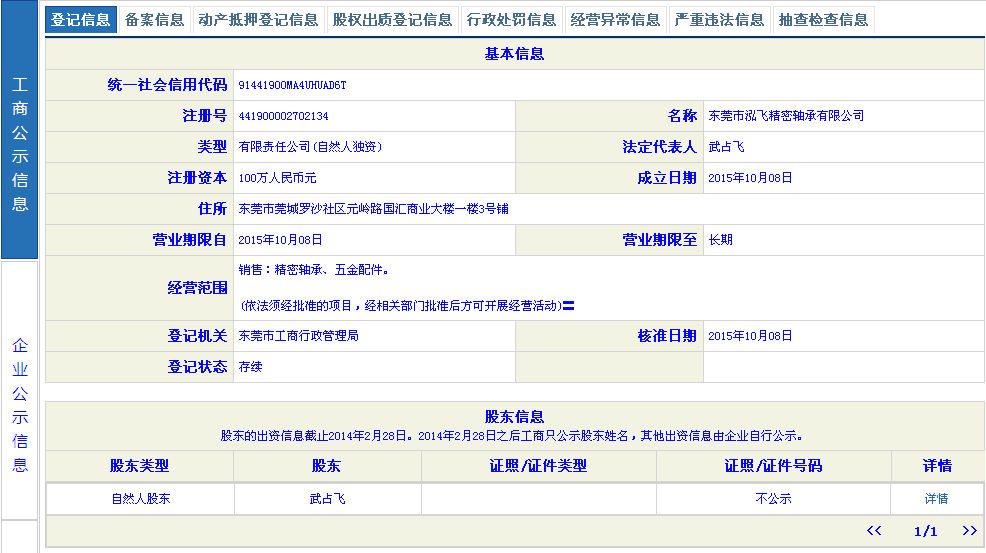Switch to the 备案信息 tab

[x=154, y=20]
